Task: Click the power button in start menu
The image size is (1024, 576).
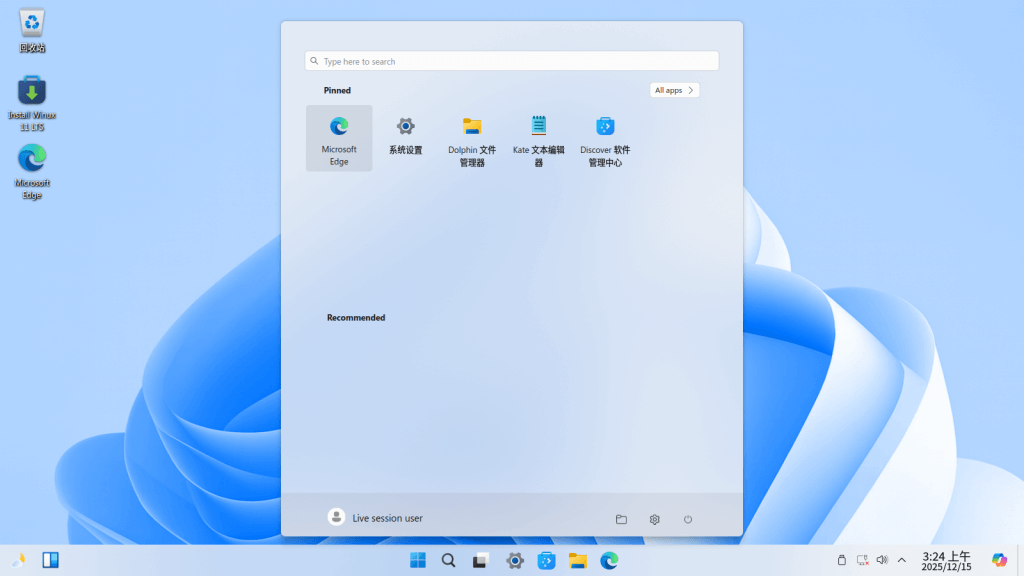Action: pos(688,519)
